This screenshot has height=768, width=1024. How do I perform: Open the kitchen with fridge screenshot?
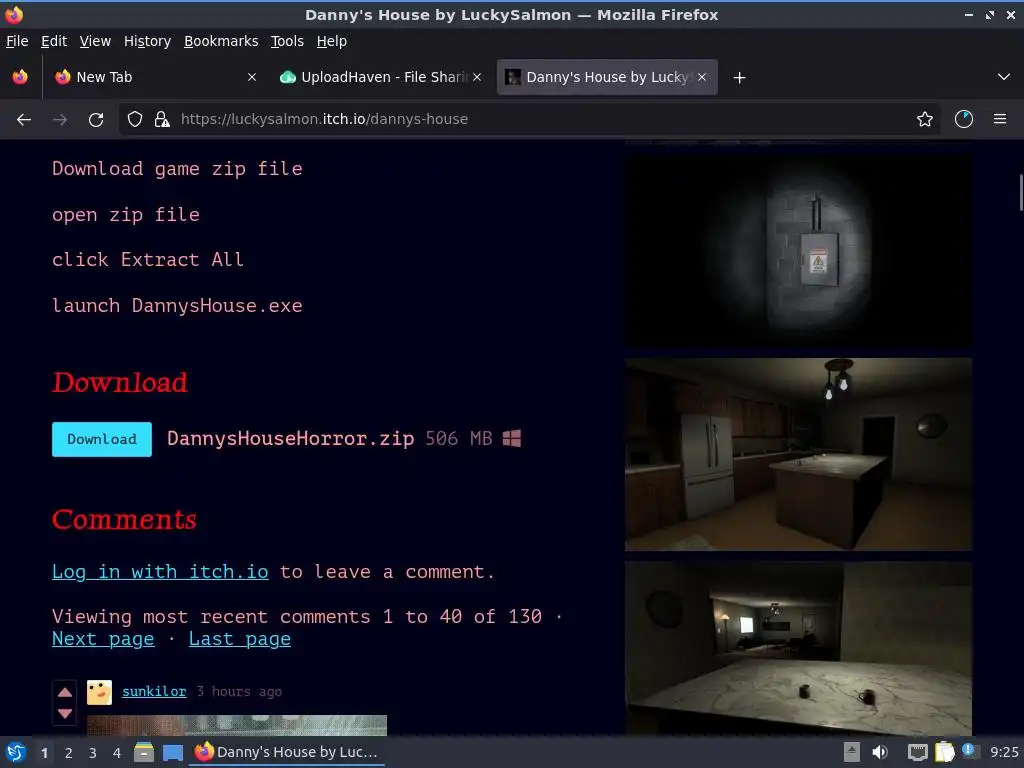798,454
